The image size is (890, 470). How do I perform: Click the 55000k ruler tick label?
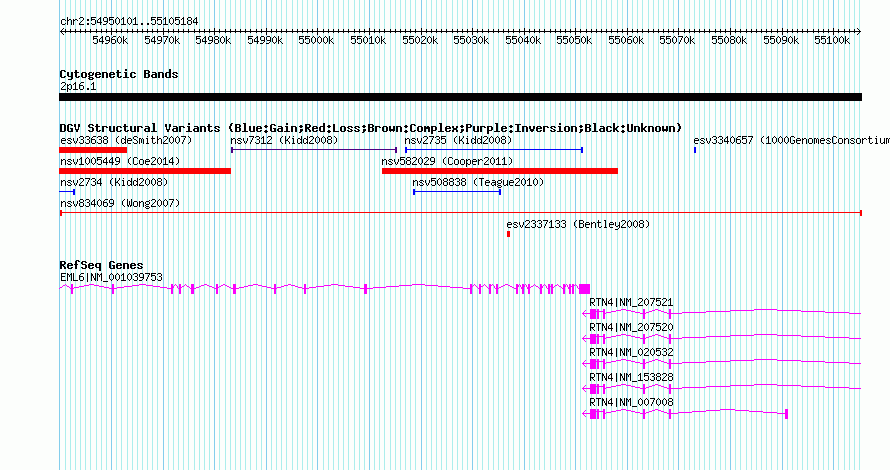(316, 40)
